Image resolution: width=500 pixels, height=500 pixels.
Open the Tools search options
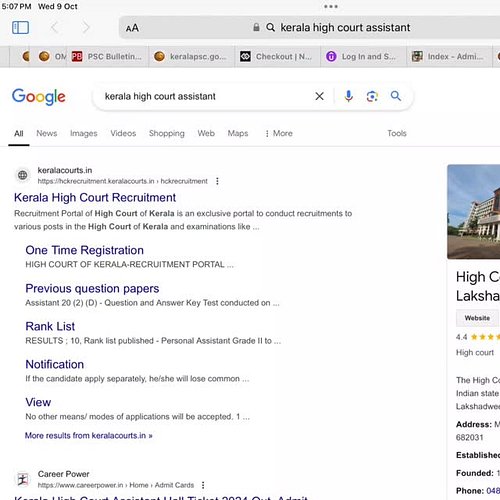coord(397,133)
